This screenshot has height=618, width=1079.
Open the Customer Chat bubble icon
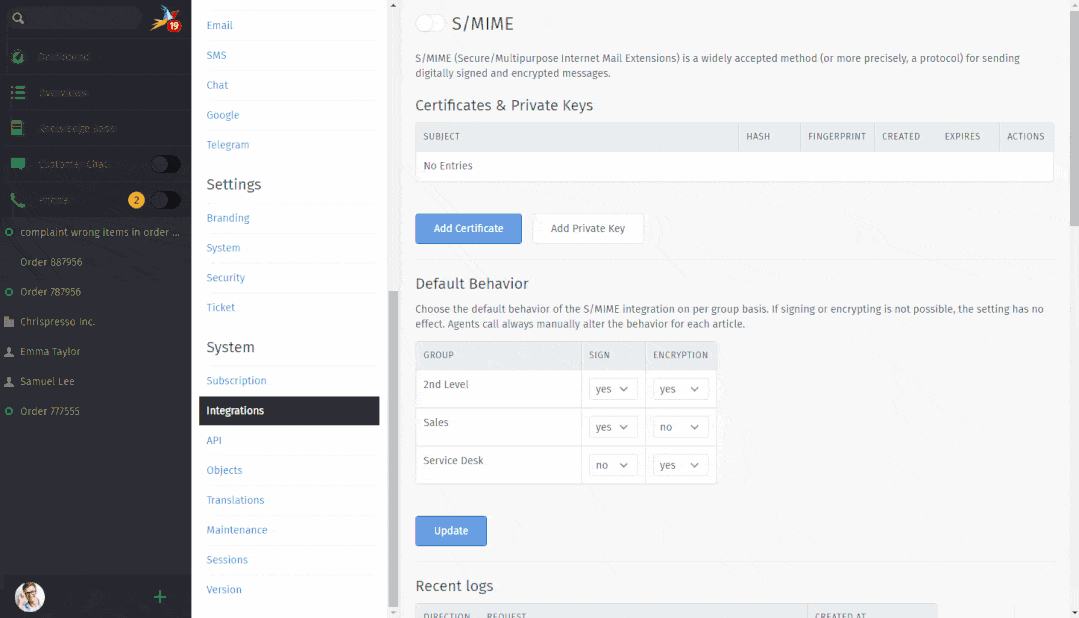point(18,164)
